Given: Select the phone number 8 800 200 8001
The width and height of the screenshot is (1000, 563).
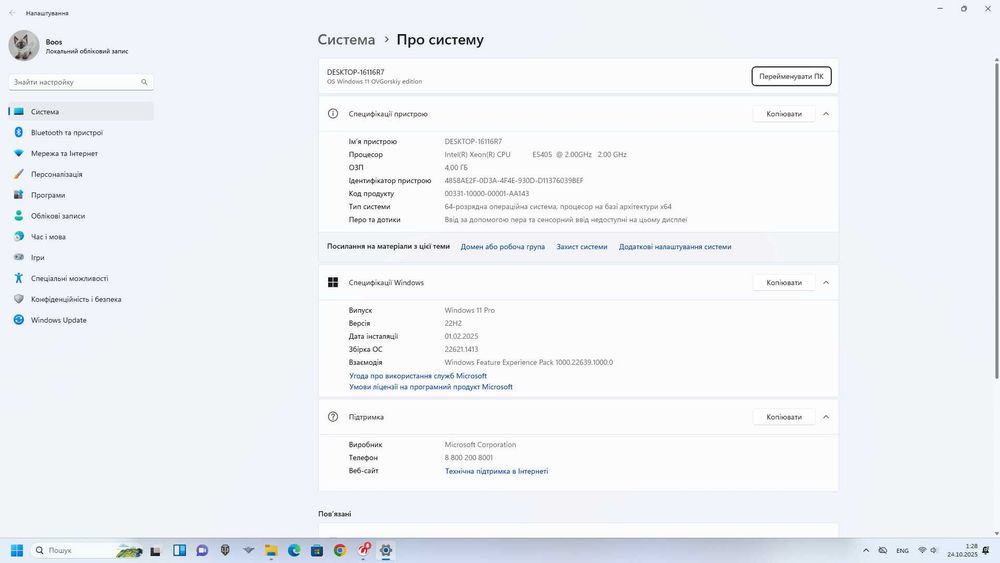Looking at the screenshot, I should pyautogui.click(x=469, y=458).
